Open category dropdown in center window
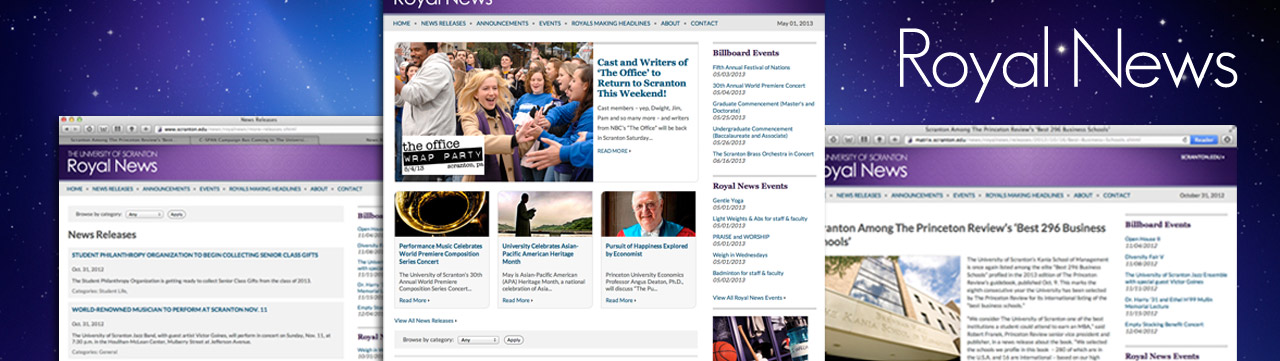The height and width of the screenshot is (361, 1280). (x=478, y=340)
